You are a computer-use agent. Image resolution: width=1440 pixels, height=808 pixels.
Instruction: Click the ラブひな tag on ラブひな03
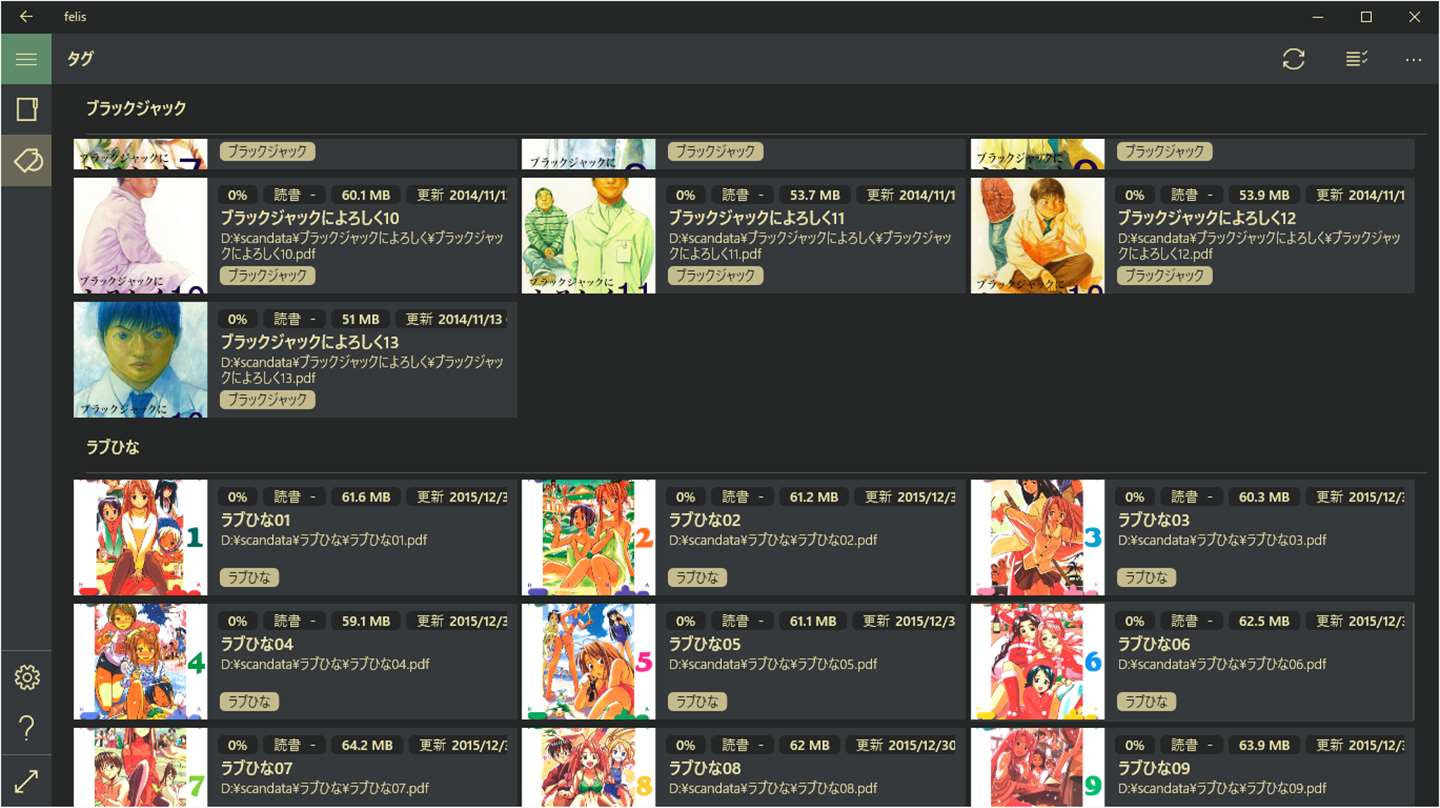pyautogui.click(x=1146, y=578)
